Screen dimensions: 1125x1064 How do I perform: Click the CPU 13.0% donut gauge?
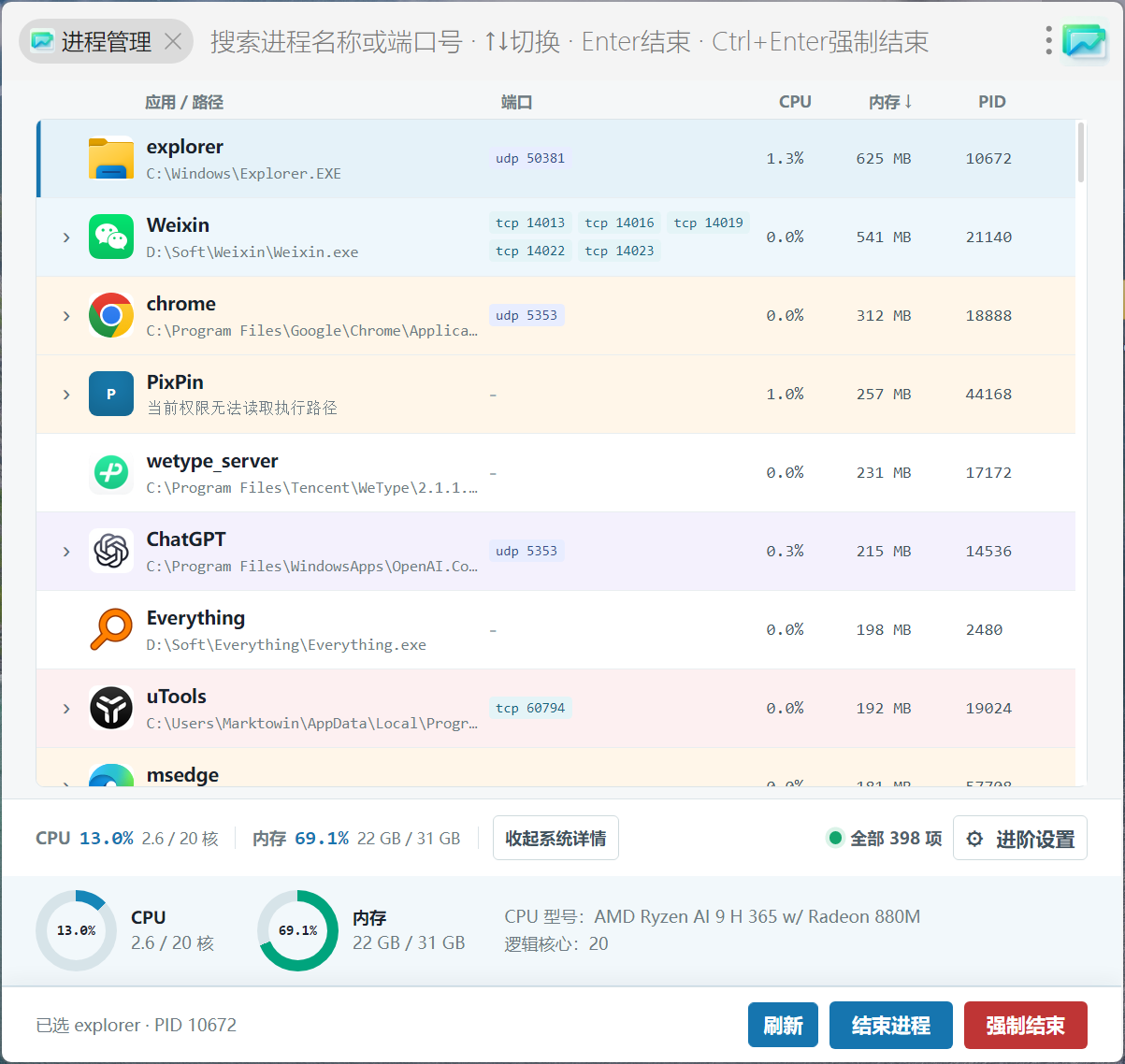(x=76, y=930)
